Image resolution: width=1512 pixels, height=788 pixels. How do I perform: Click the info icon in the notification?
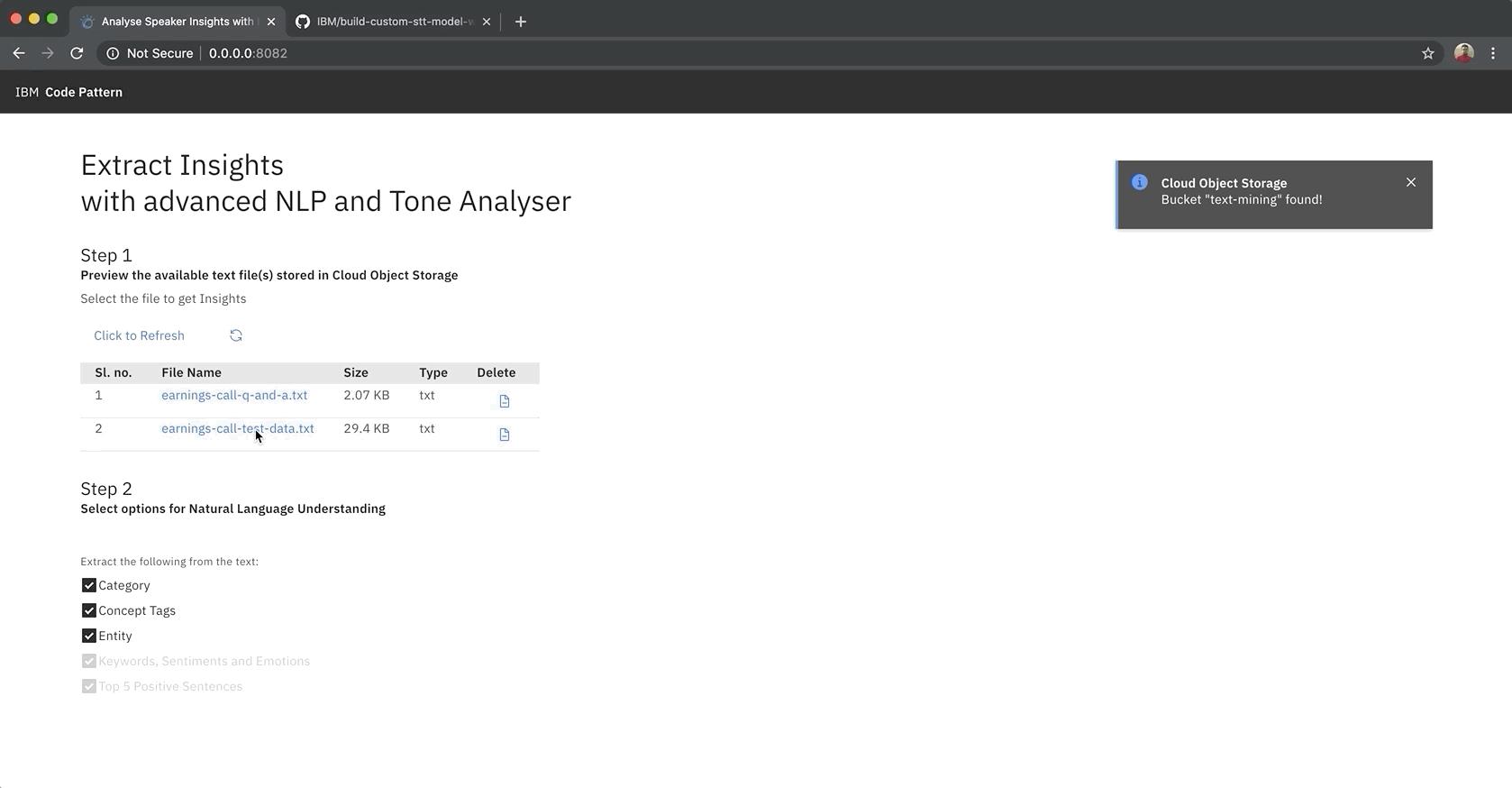point(1140,182)
